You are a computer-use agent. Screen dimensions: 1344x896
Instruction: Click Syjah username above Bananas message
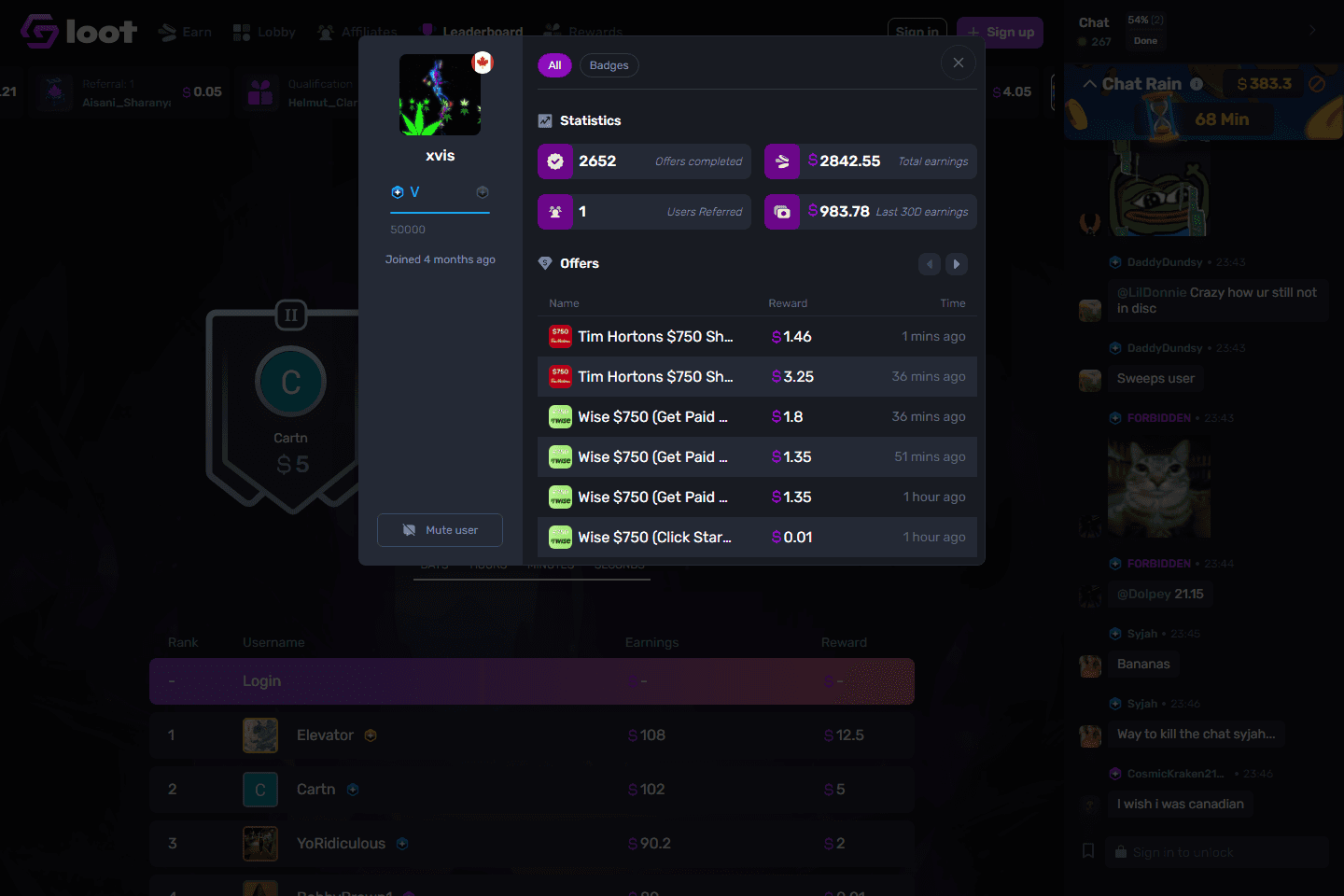click(1141, 634)
